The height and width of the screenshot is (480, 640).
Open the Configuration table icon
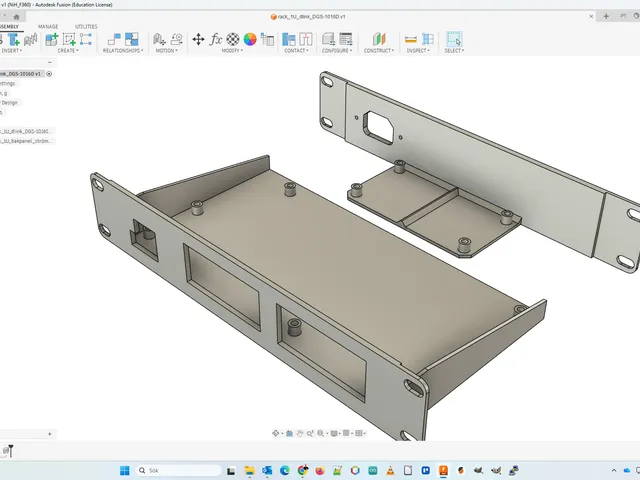coord(346,40)
